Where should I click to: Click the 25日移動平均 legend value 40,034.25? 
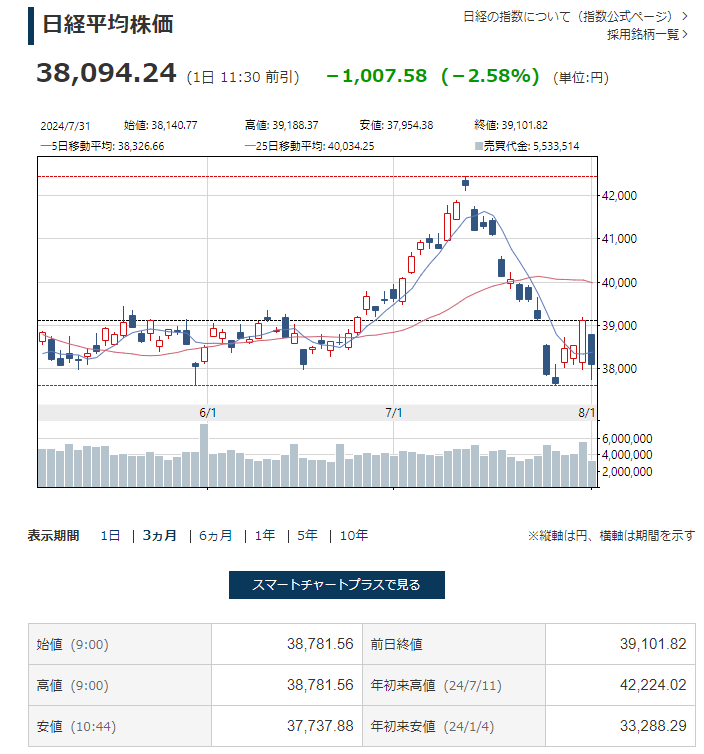[x=351, y=146]
